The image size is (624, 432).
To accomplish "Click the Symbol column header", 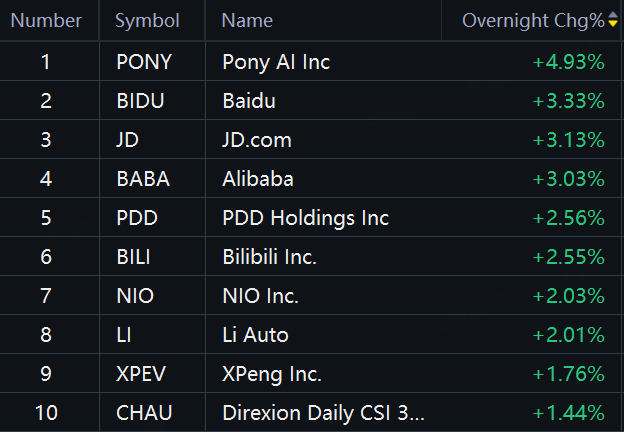I will [147, 21].
